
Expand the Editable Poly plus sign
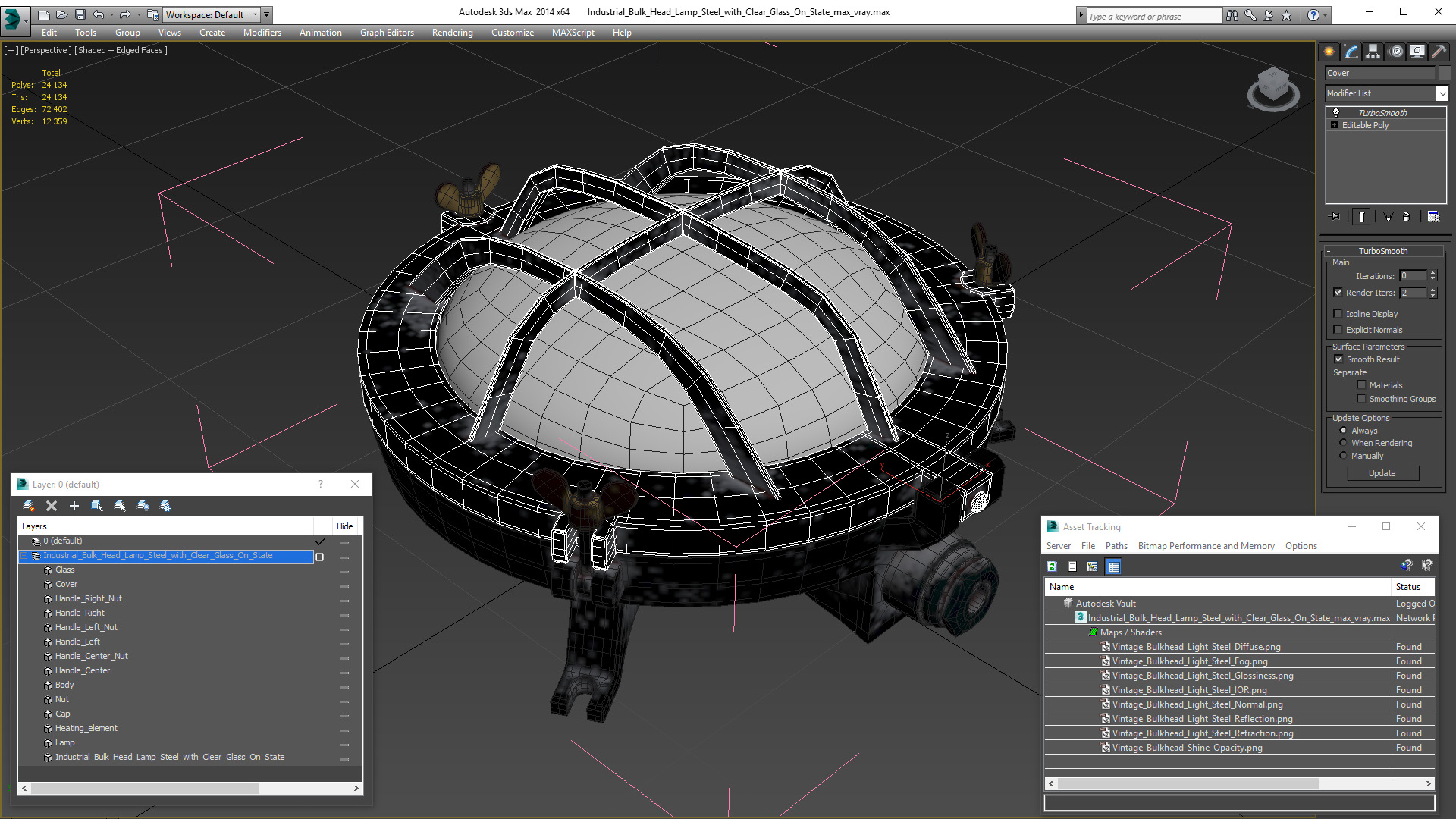tap(1335, 125)
